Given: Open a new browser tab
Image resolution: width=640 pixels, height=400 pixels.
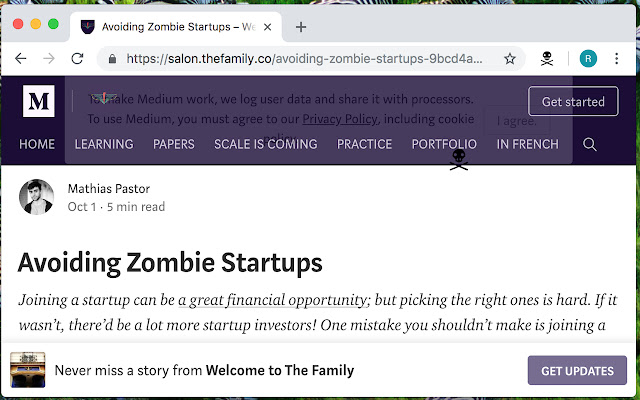Looking at the screenshot, I should tap(301, 27).
